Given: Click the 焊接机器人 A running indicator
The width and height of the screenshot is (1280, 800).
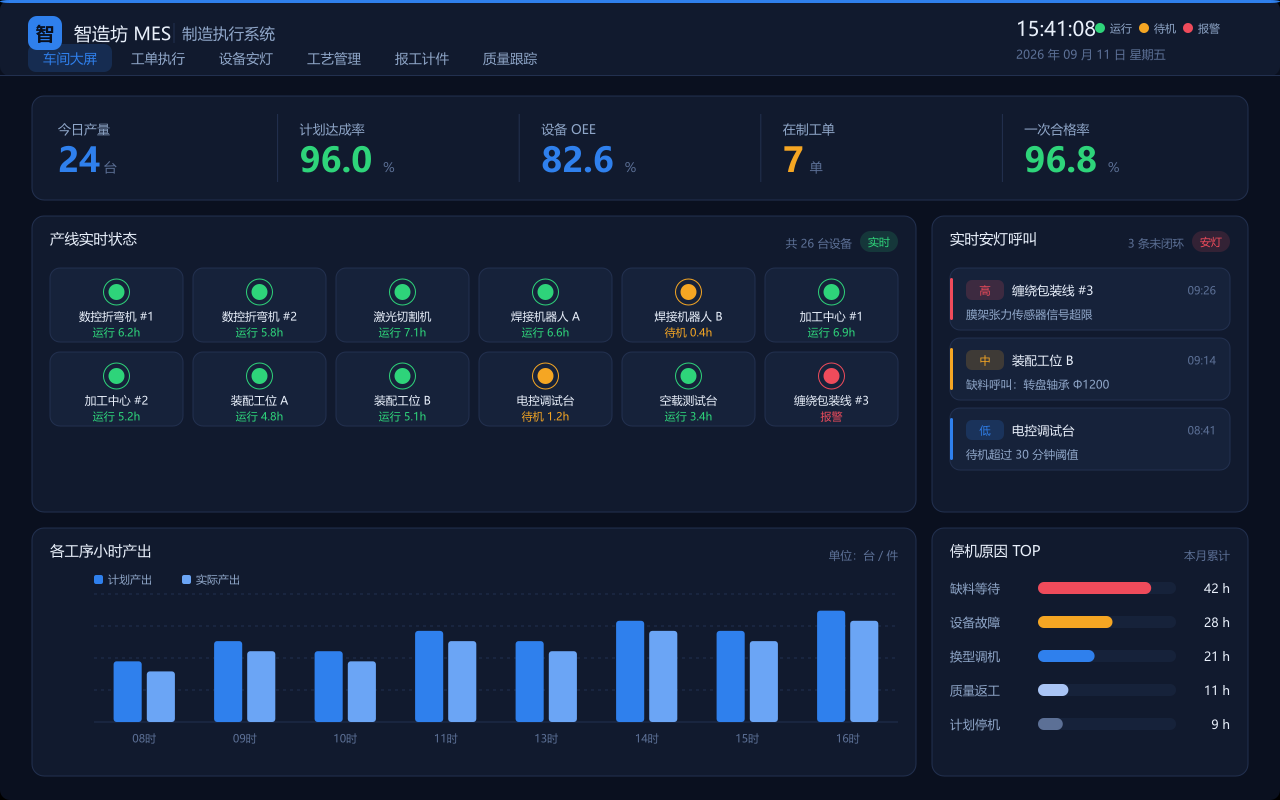Looking at the screenshot, I should click(x=545, y=292).
